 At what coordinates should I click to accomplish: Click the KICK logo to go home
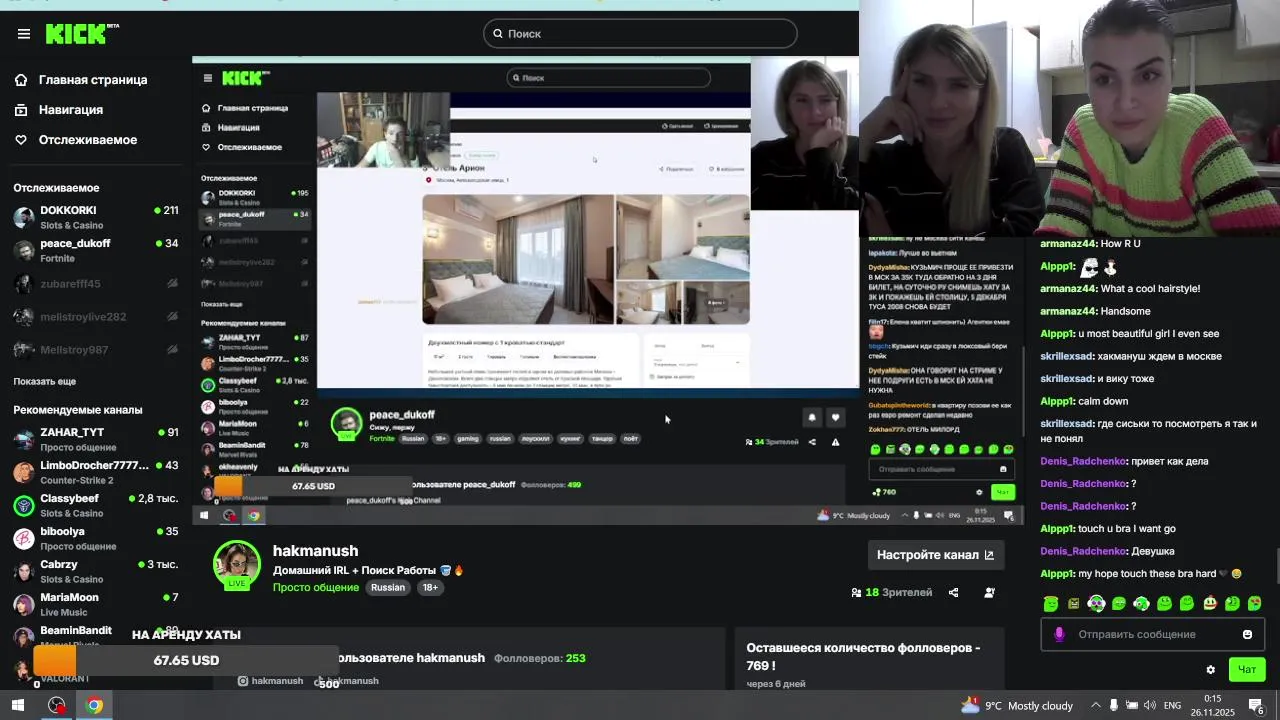pyautogui.click(x=81, y=34)
